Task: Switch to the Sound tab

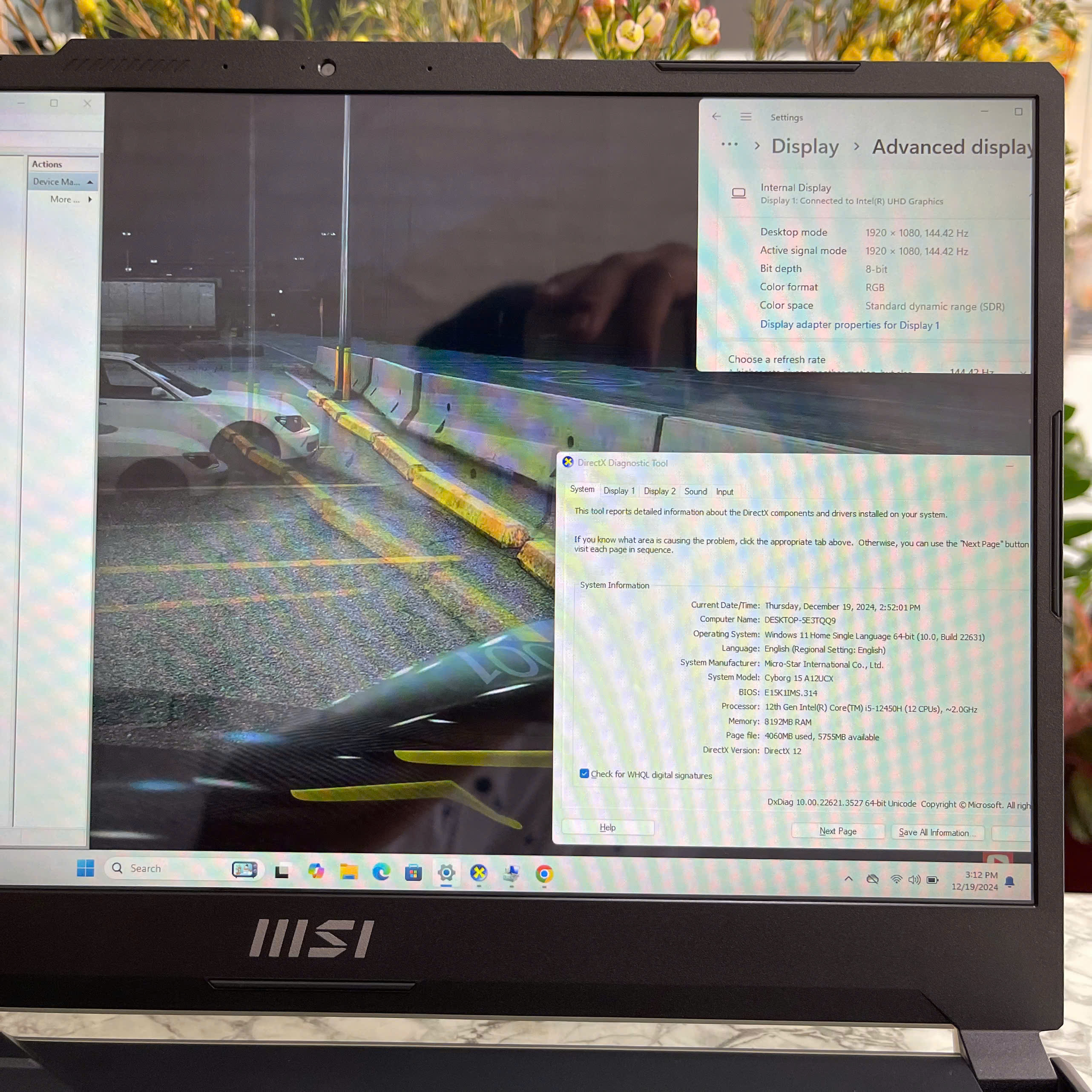Action: point(695,491)
